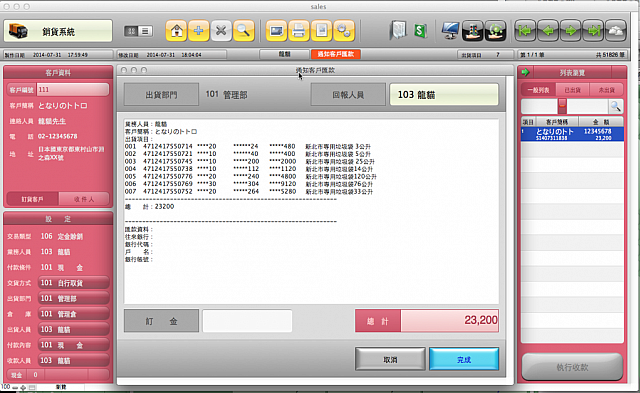Open 倉庫 dropdown 101 管理倉
Image resolution: width=640 pixels, height=393 pixels.
[73, 314]
